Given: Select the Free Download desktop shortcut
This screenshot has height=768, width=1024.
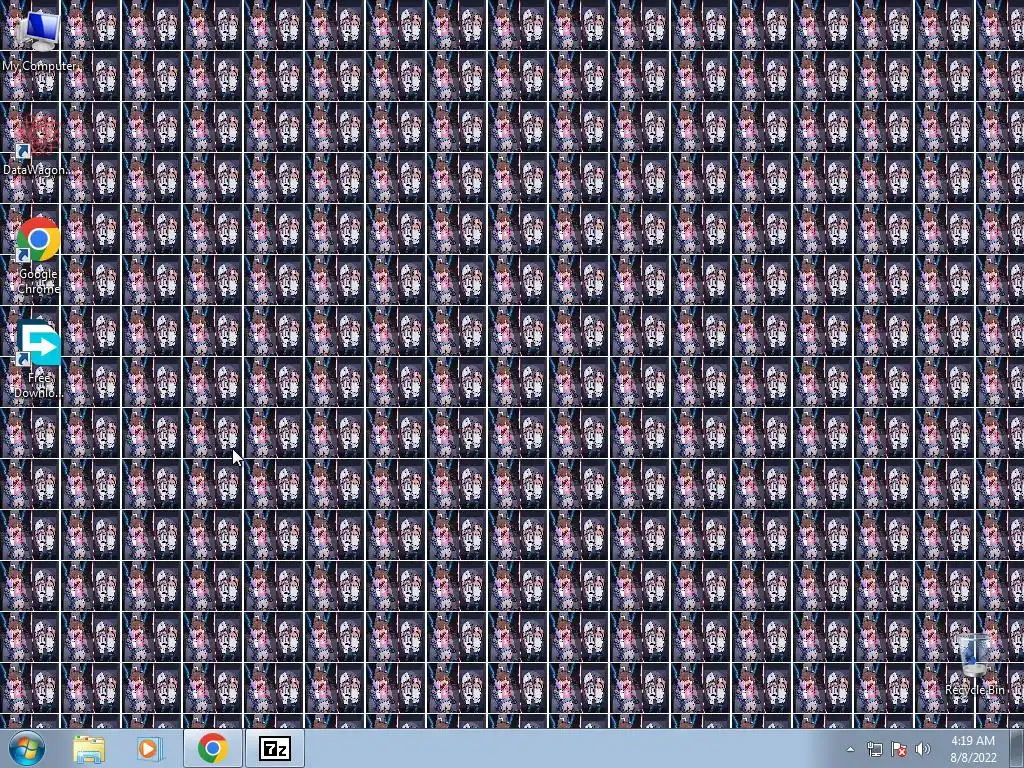Looking at the screenshot, I should click(39, 359).
